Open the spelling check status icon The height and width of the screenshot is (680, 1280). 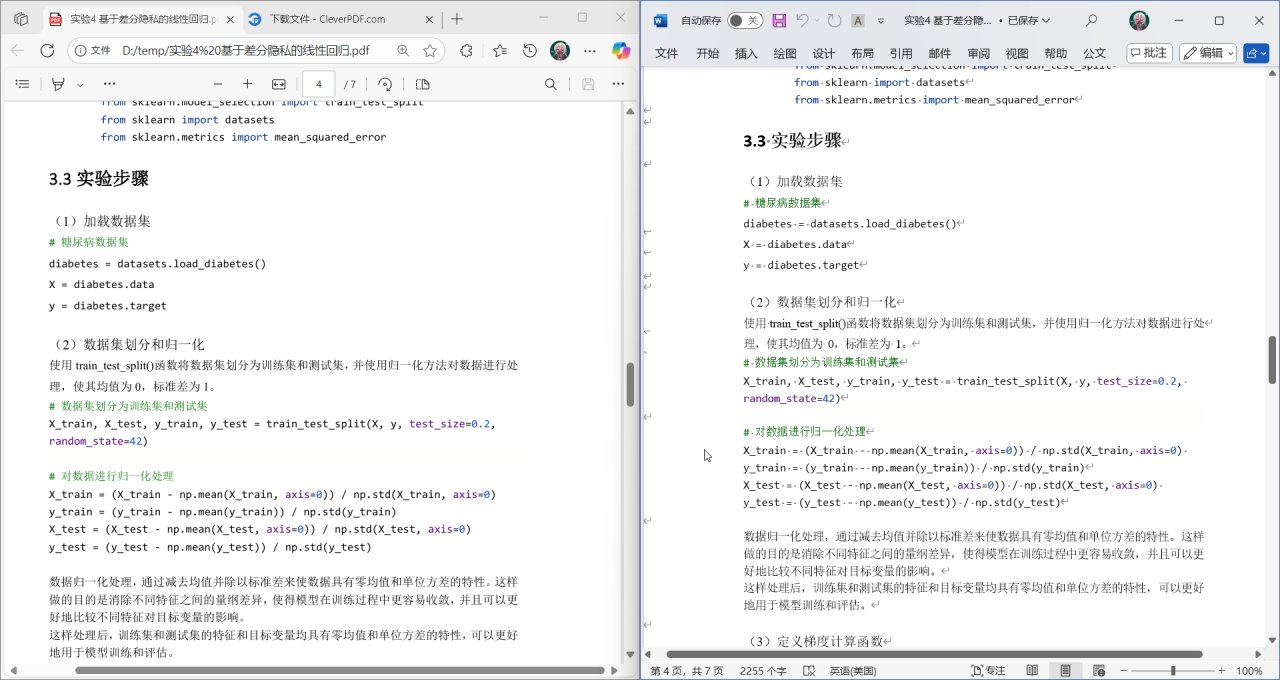[x=808, y=671]
